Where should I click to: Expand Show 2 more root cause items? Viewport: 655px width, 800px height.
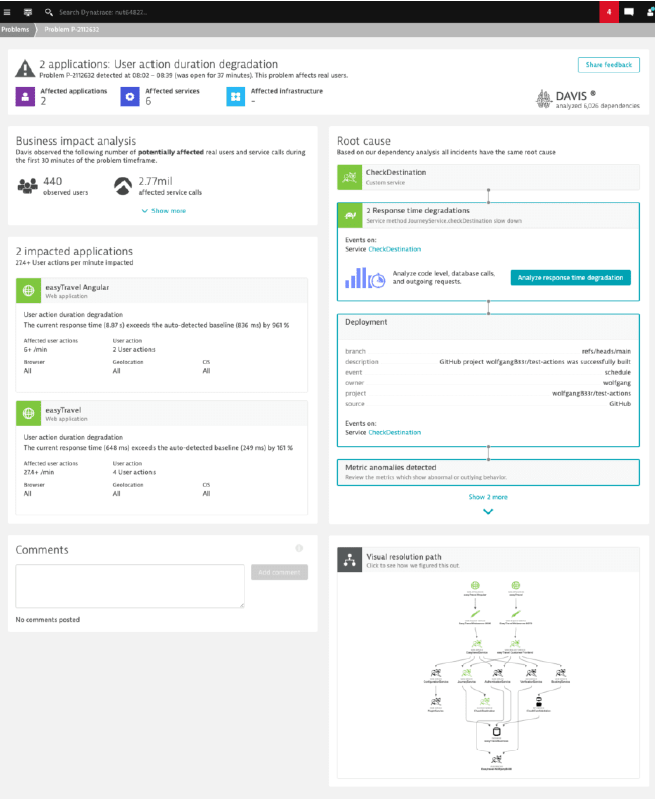coord(488,497)
